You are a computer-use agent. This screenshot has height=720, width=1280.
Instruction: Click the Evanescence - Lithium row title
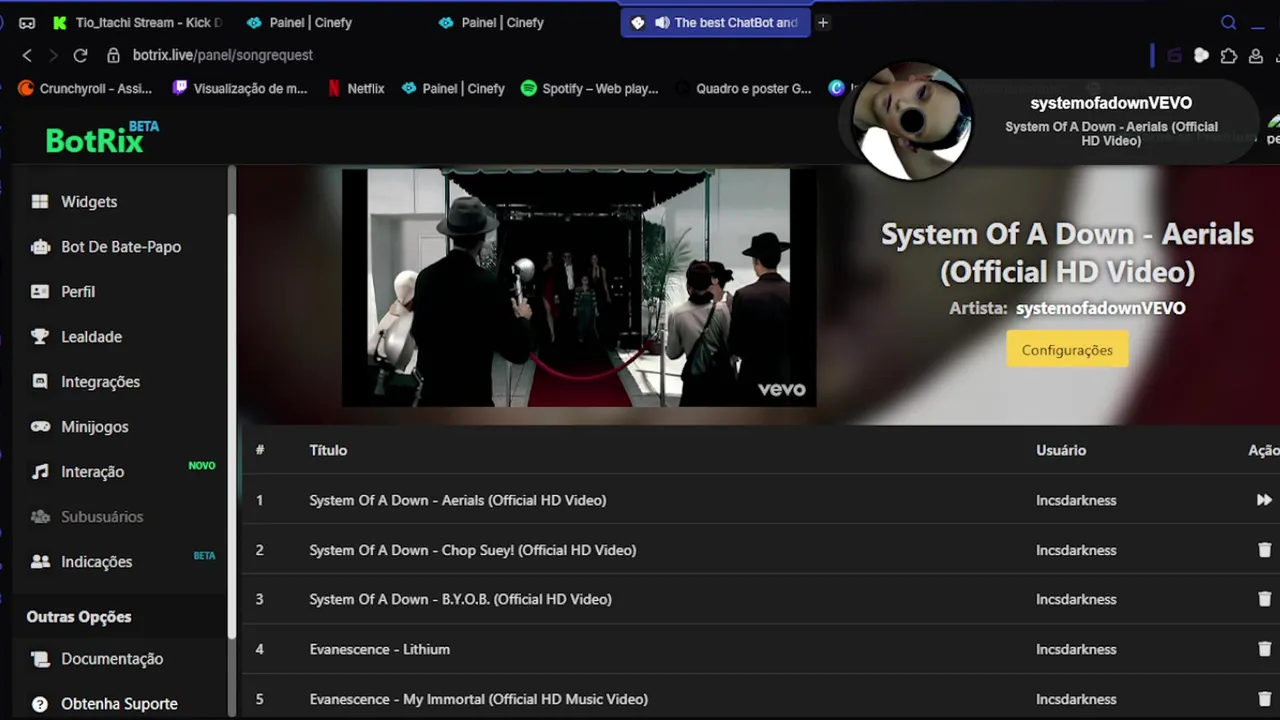[380, 649]
